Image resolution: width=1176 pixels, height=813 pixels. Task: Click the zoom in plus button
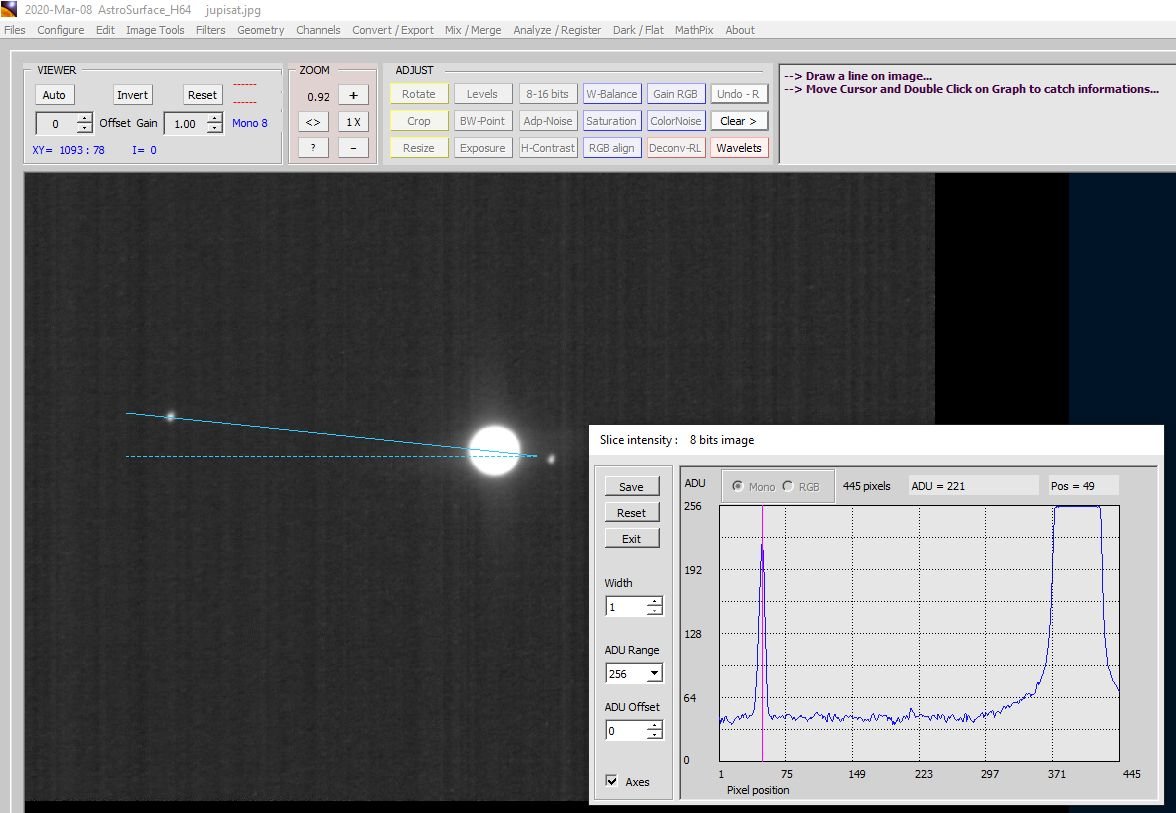coord(353,95)
